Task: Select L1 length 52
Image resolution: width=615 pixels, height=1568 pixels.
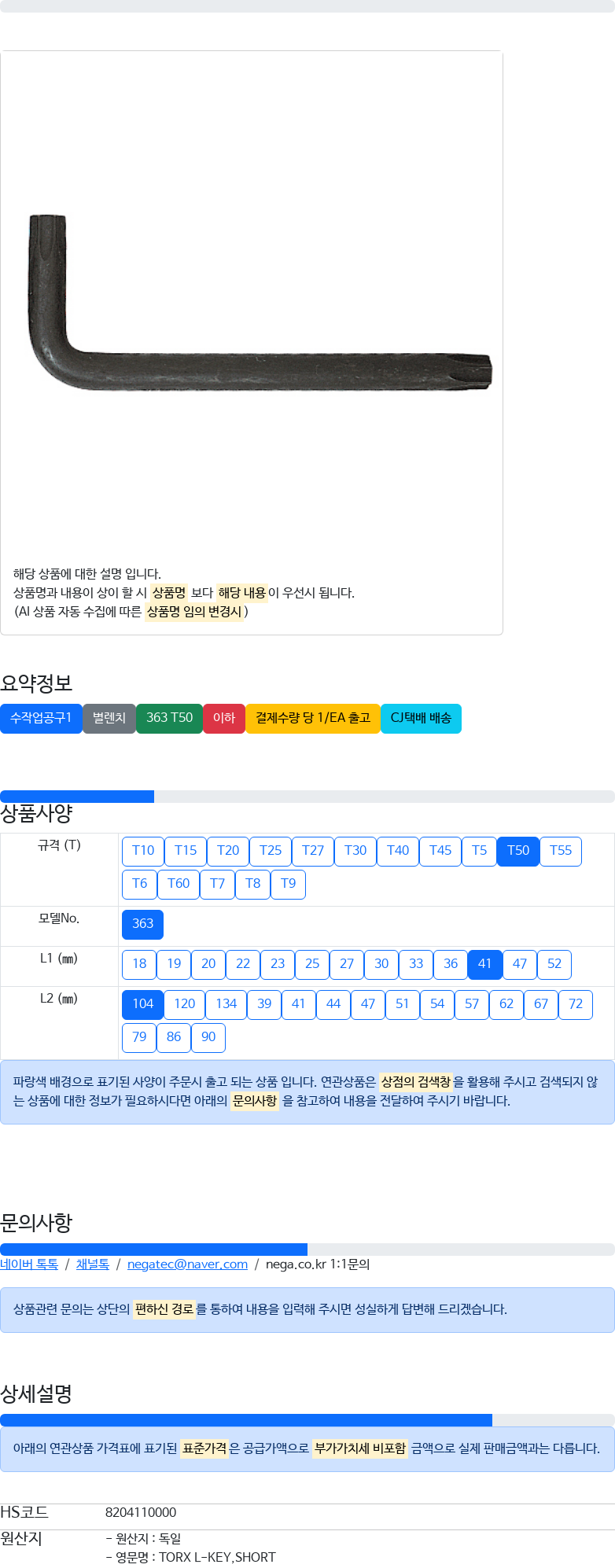Action: 554,964
